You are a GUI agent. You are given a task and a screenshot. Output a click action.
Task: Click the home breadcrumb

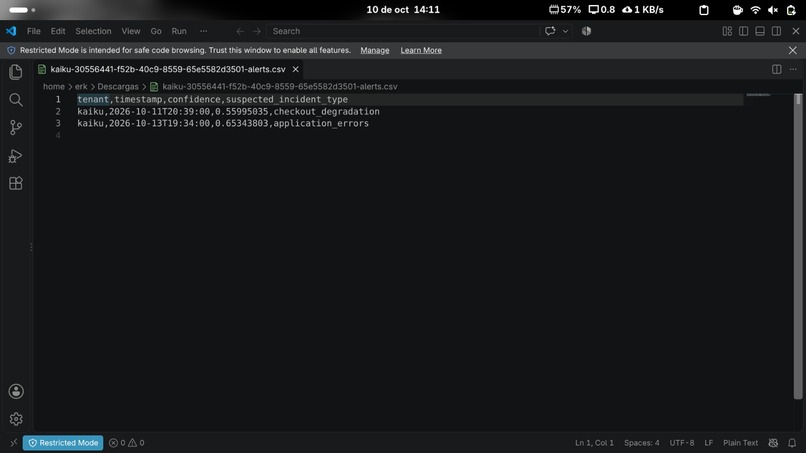[x=53, y=86]
